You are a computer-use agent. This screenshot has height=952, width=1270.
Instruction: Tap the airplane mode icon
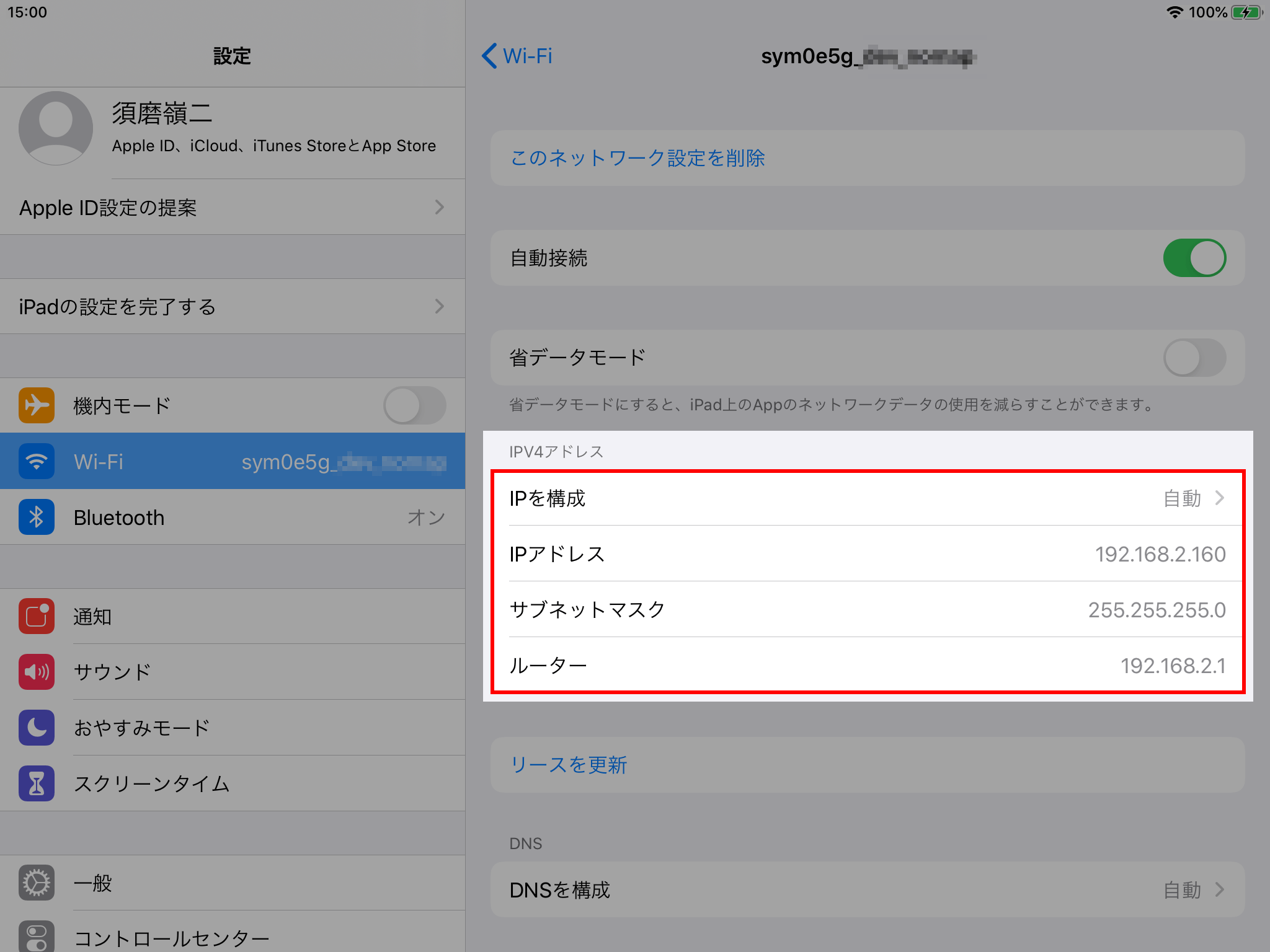pyautogui.click(x=37, y=405)
